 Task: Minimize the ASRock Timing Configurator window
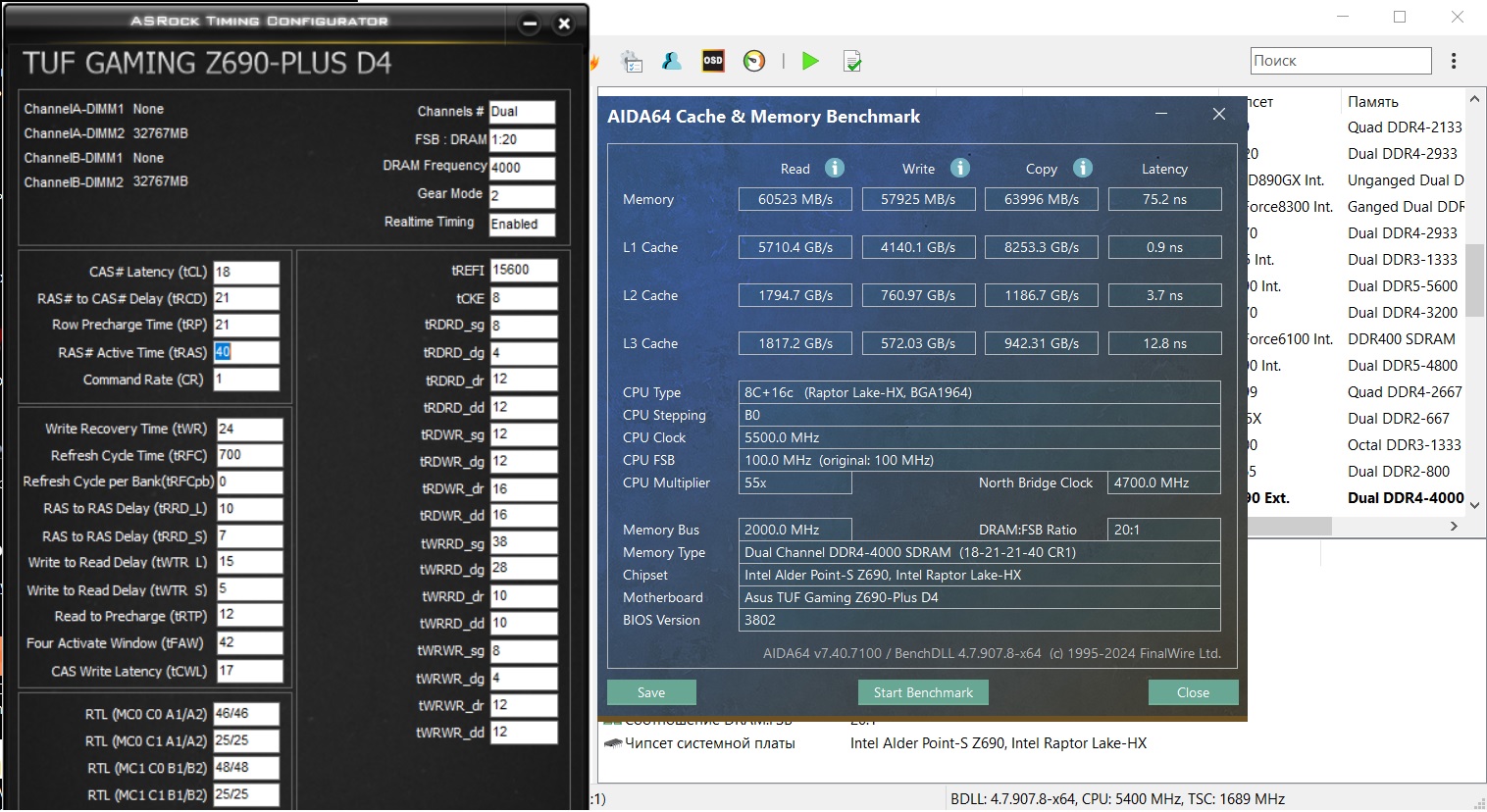tap(530, 24)
